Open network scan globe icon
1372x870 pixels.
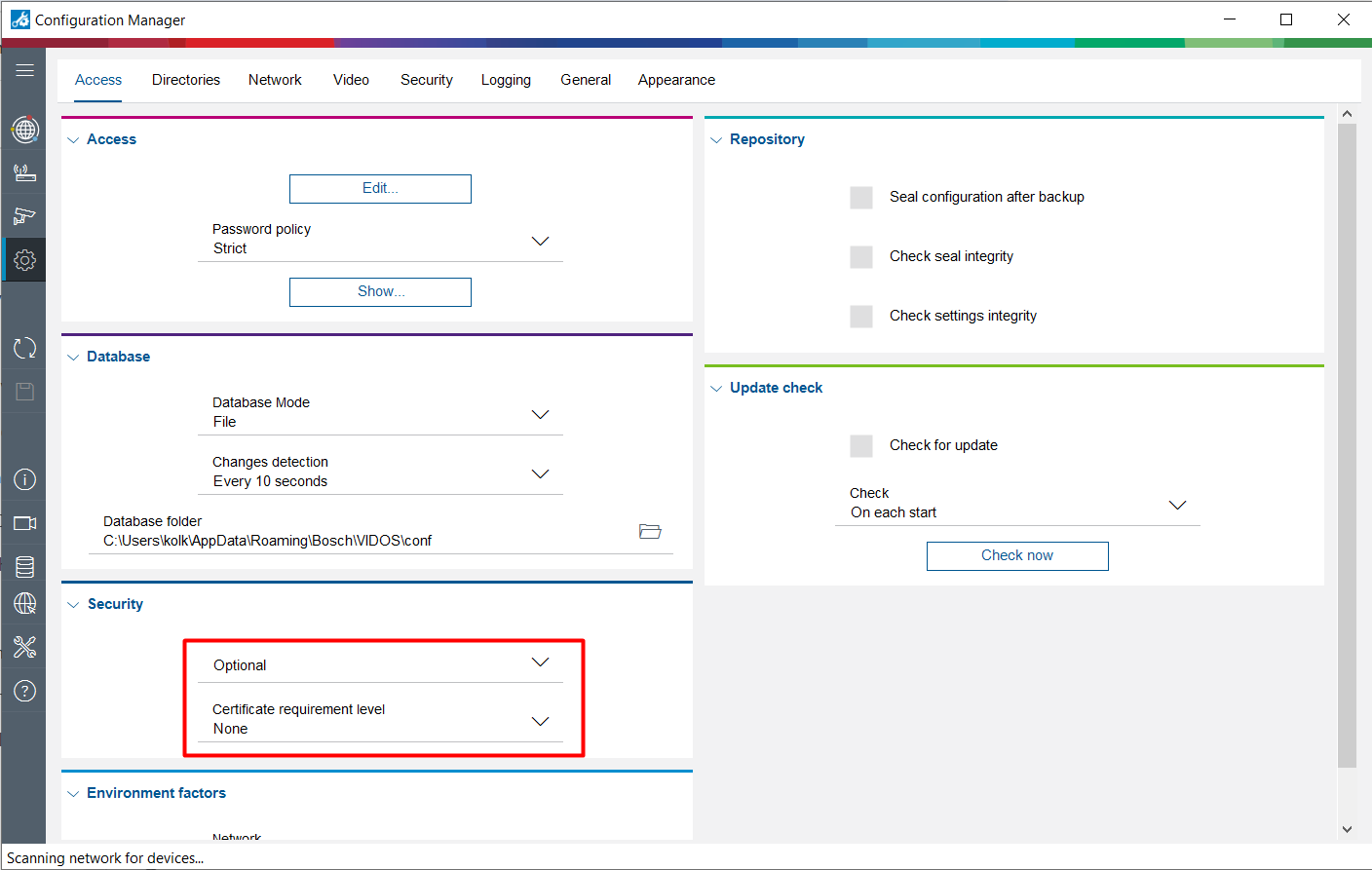pos(24,130)
